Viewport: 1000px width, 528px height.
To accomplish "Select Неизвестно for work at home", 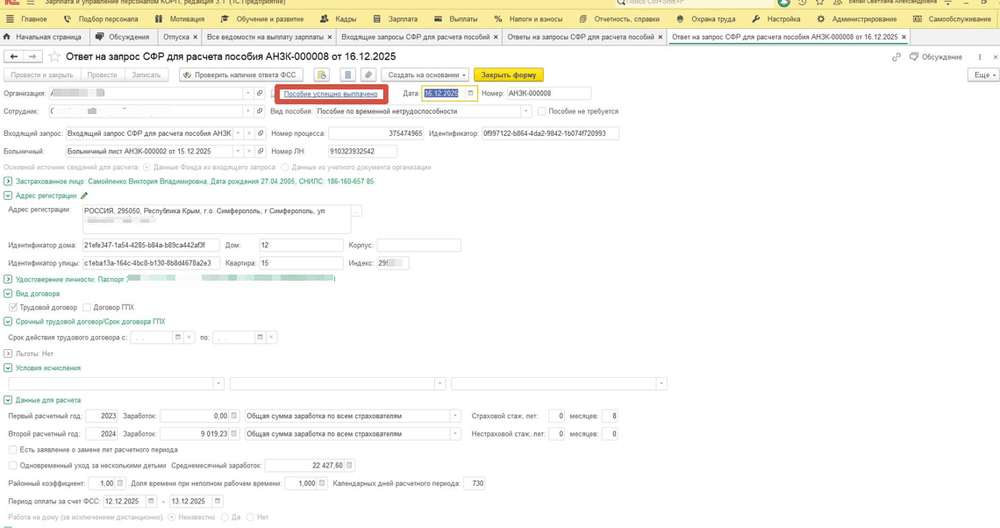I will (x=171, y=517).
